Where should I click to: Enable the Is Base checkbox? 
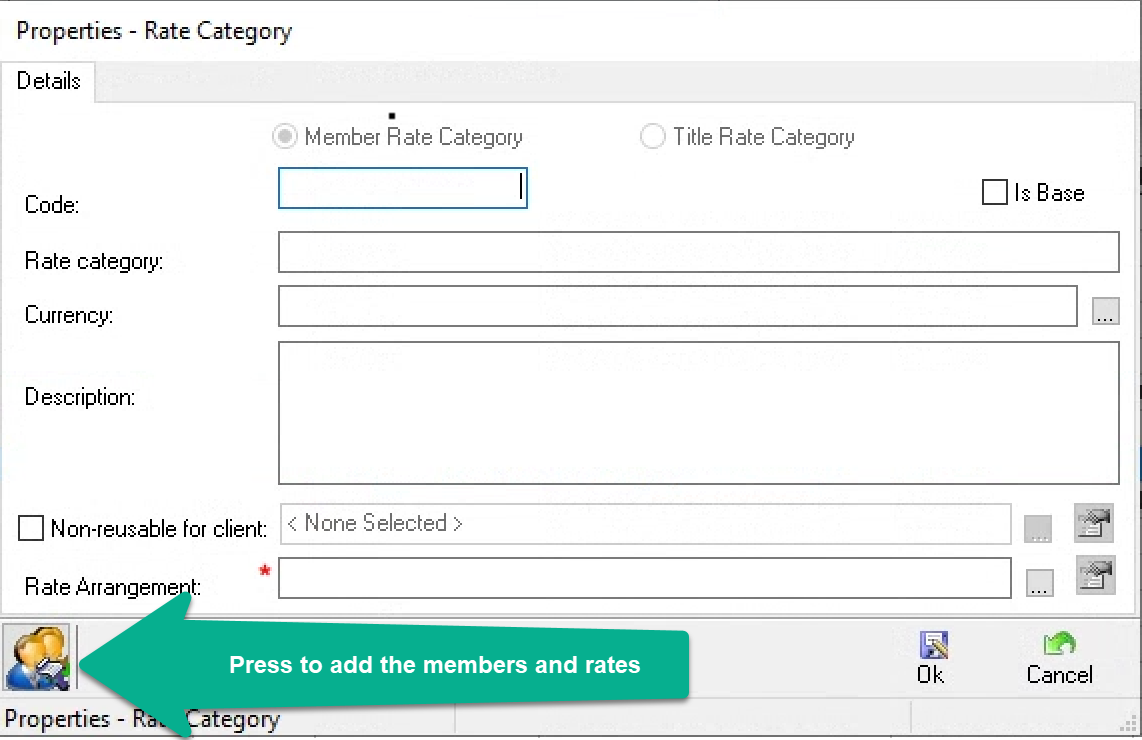[995, 192]
